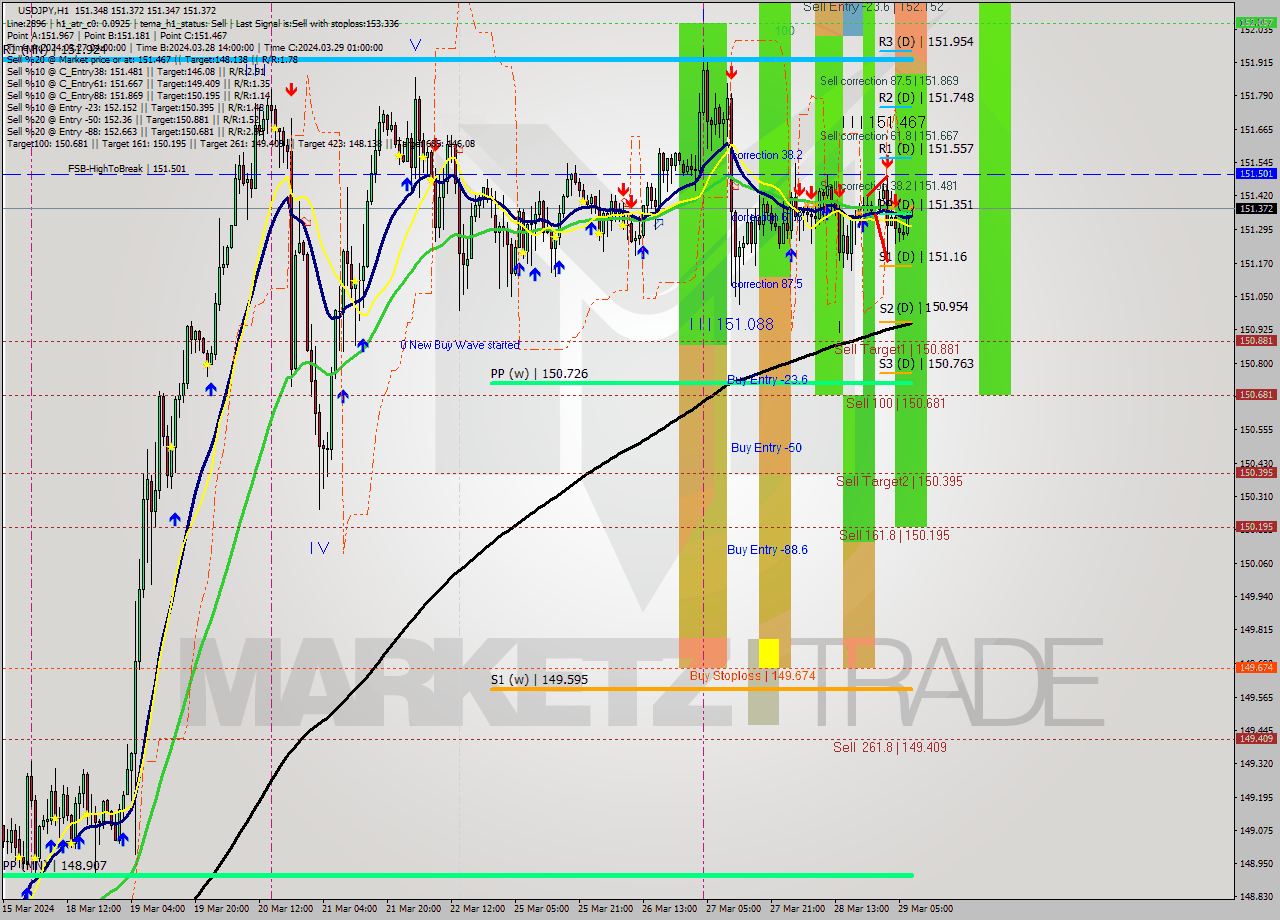Click the S1 (w) | 149.595 support label
The width and height of the screenshot is (1280, 920).
click(x=539, y=680)
